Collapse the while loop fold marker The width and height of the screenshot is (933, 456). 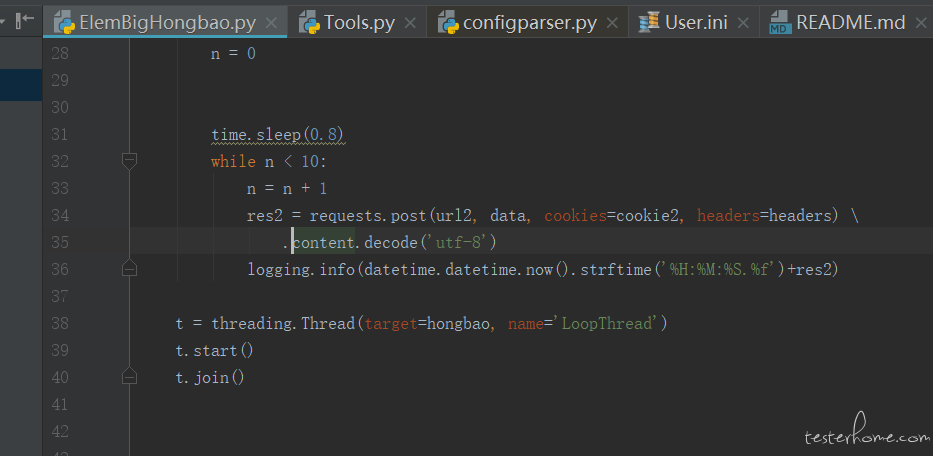129,161
